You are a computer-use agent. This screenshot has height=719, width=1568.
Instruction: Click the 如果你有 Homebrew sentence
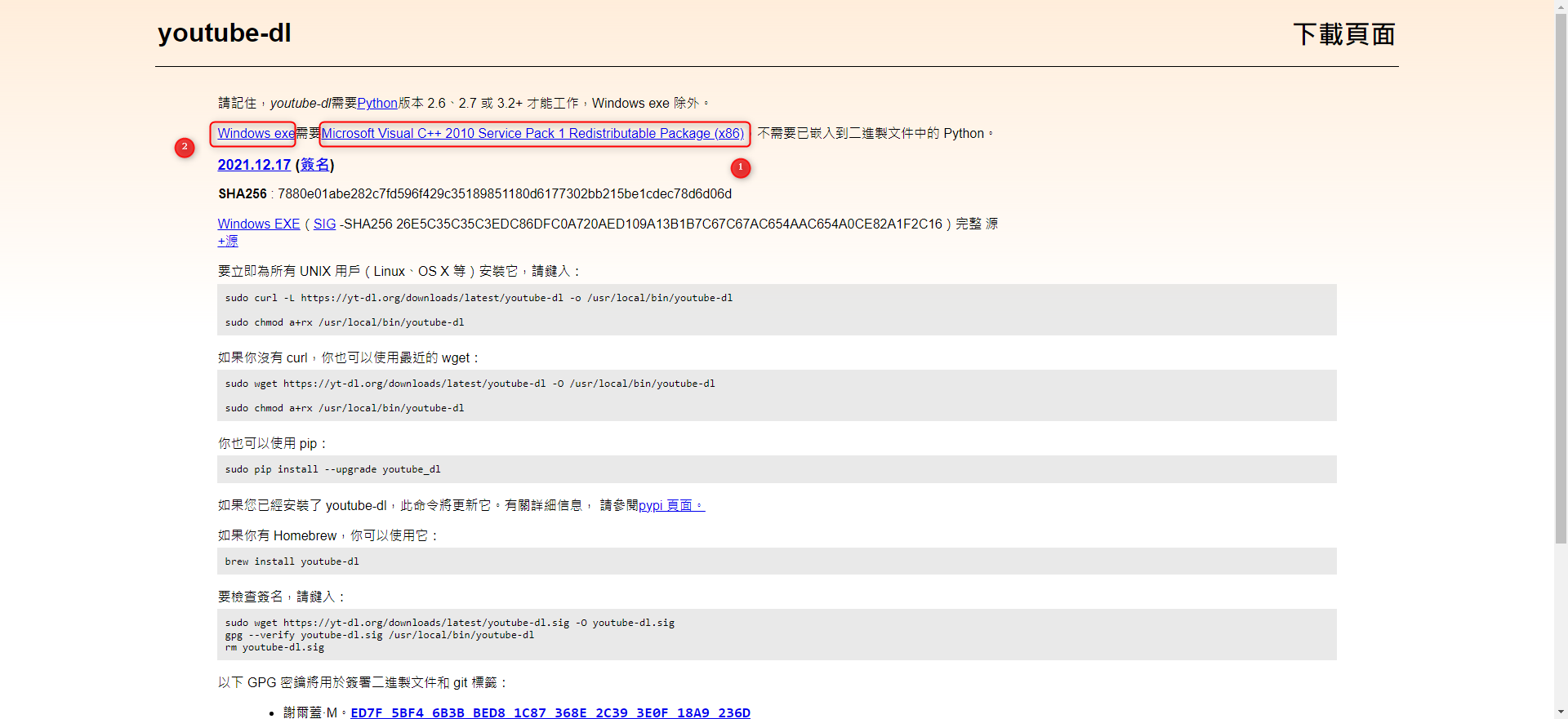(328, 535)
